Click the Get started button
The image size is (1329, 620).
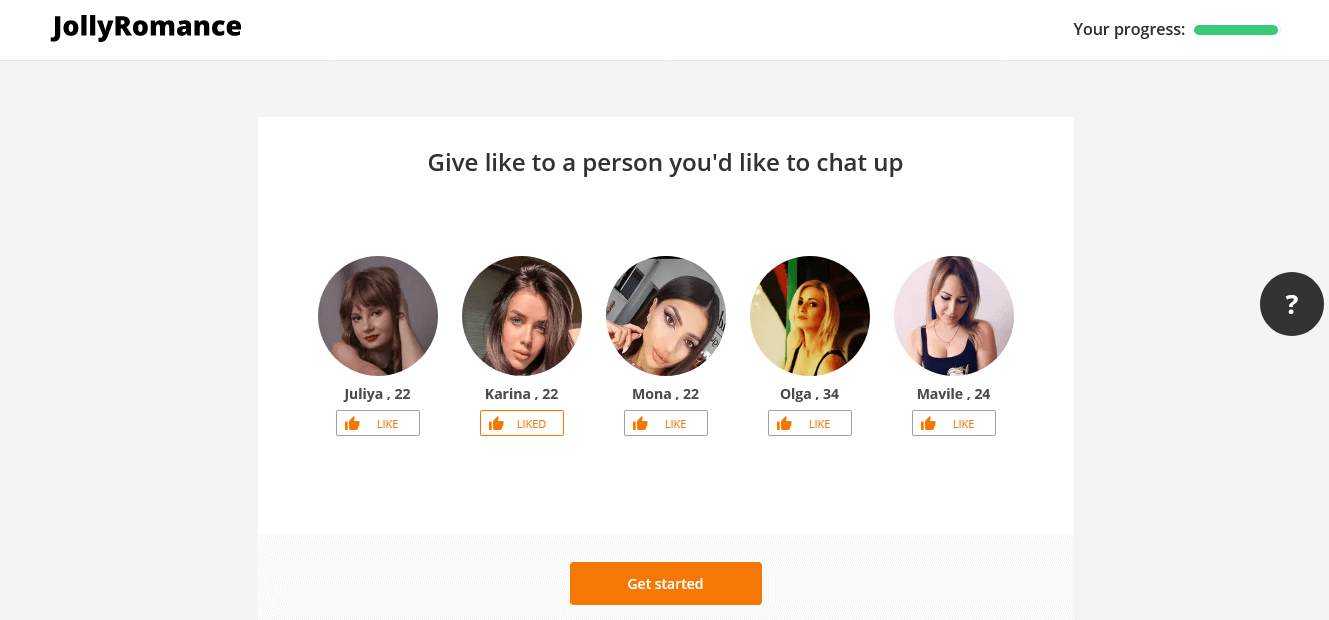[666, 584]
